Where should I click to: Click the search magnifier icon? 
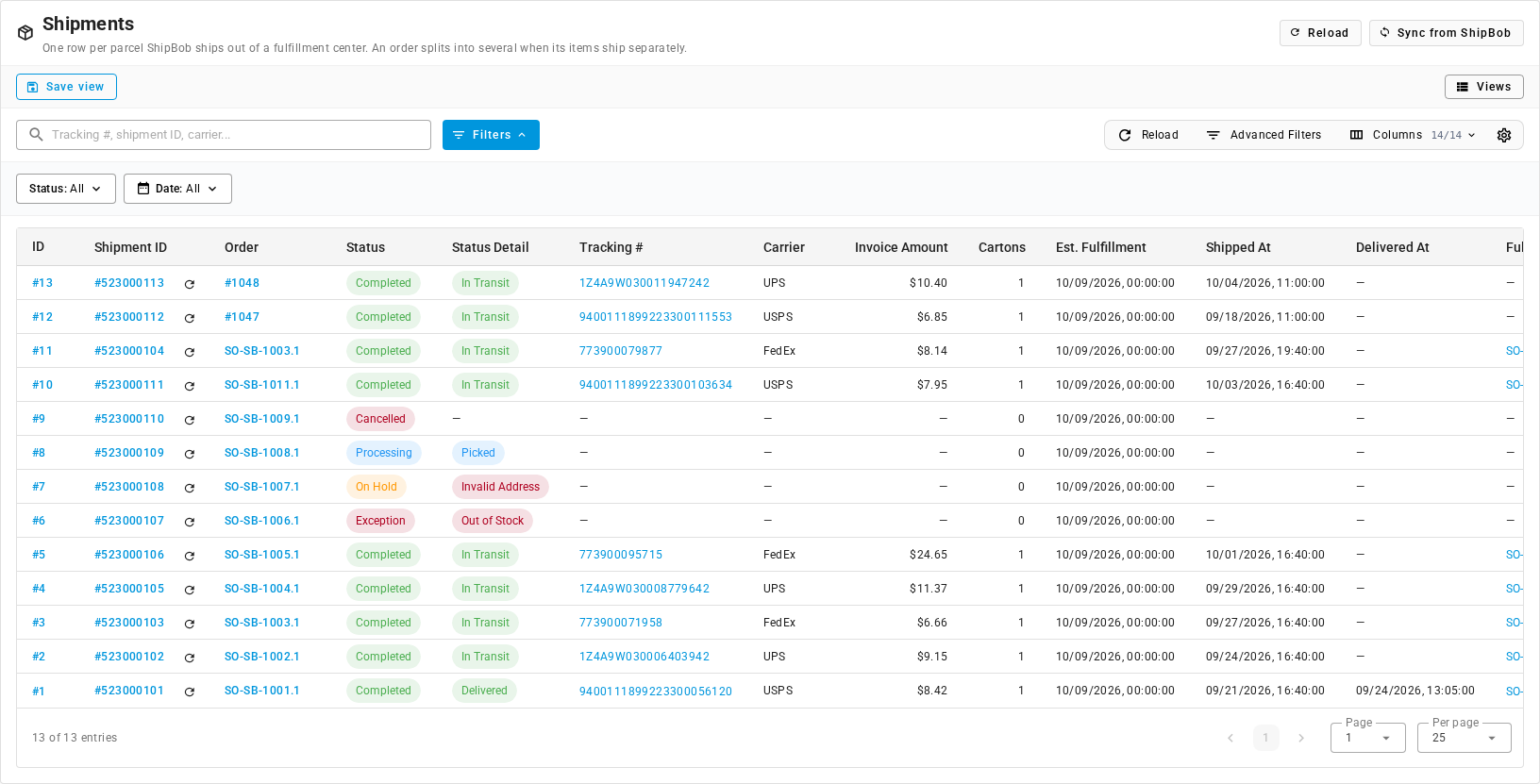tap(36, 135)
